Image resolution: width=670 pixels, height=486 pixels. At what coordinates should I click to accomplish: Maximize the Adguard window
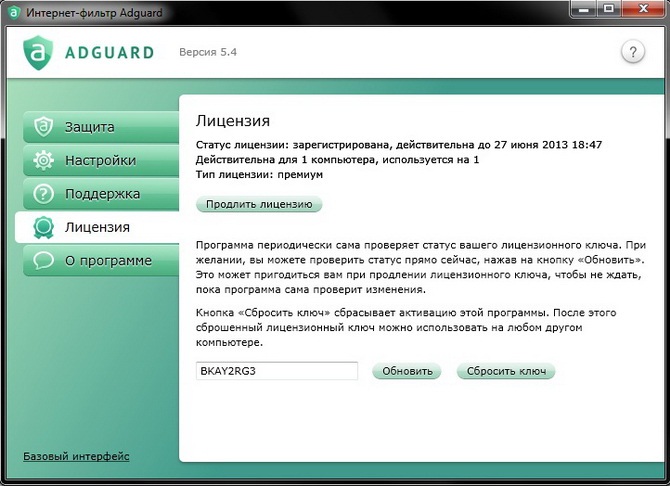tap(608, 9)
